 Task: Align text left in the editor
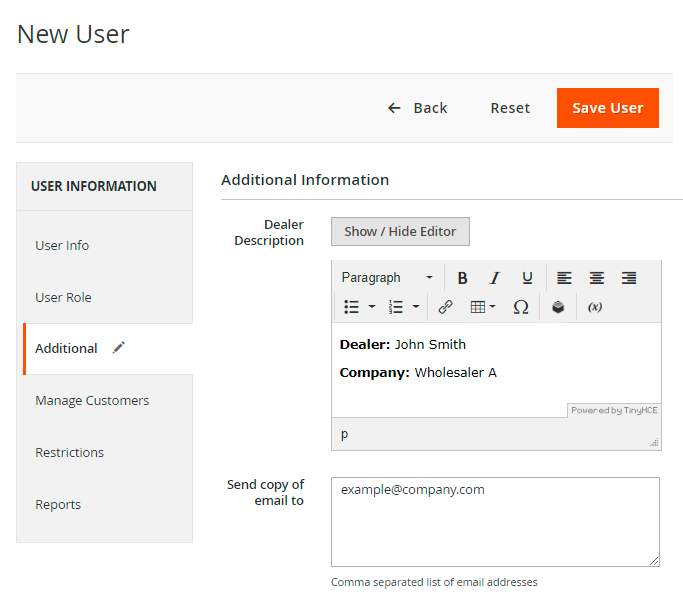click(x=564, y=278)
